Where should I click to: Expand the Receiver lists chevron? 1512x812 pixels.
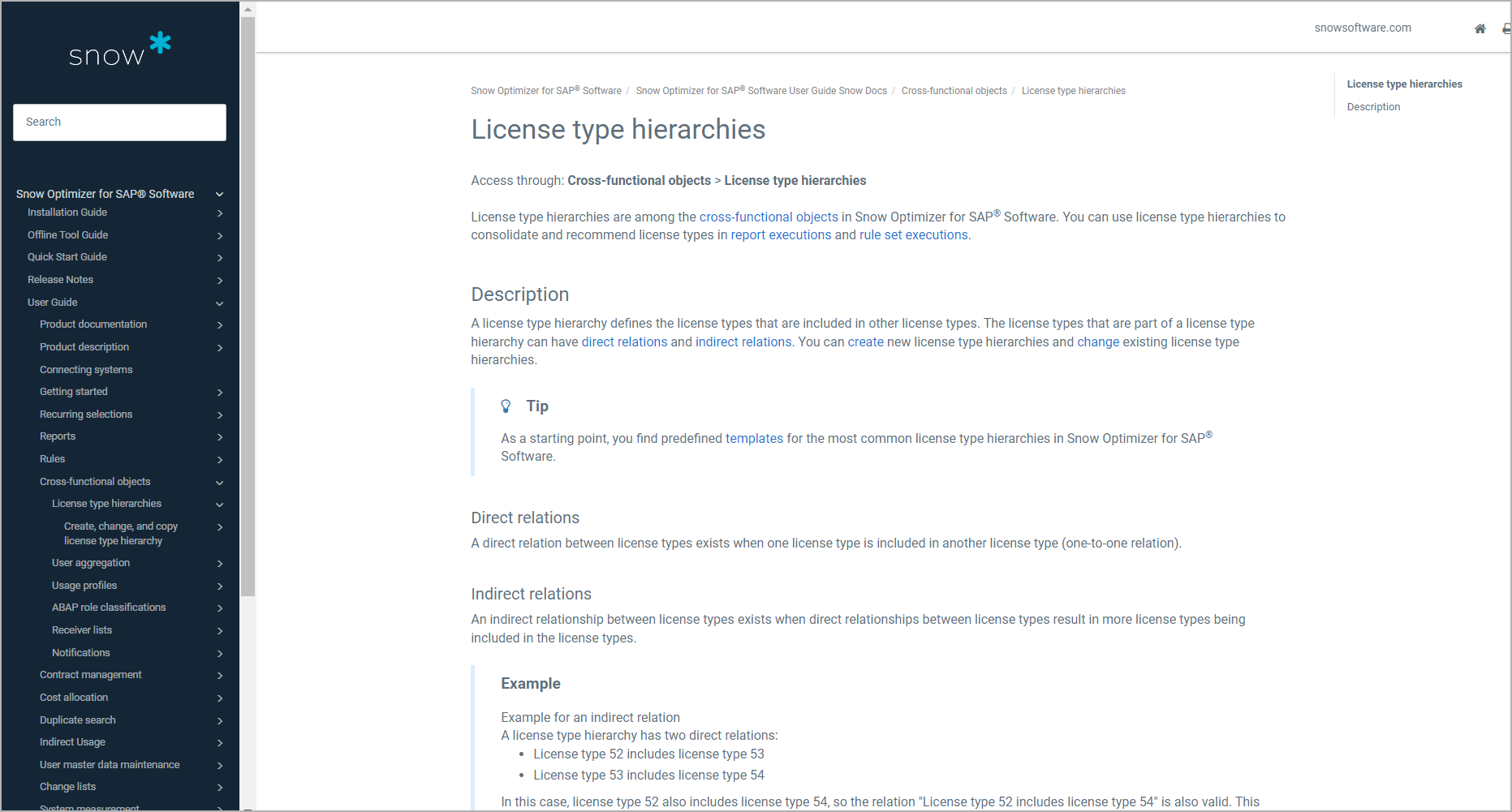tap(220, 631)
